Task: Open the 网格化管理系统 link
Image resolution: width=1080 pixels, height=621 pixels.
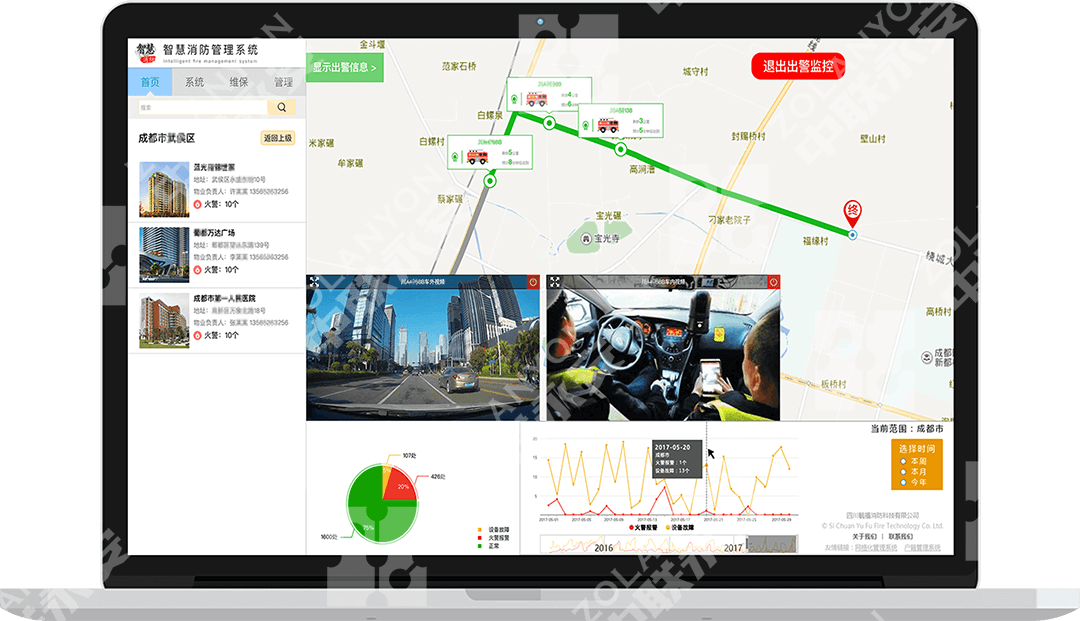Action: [875, 548]
